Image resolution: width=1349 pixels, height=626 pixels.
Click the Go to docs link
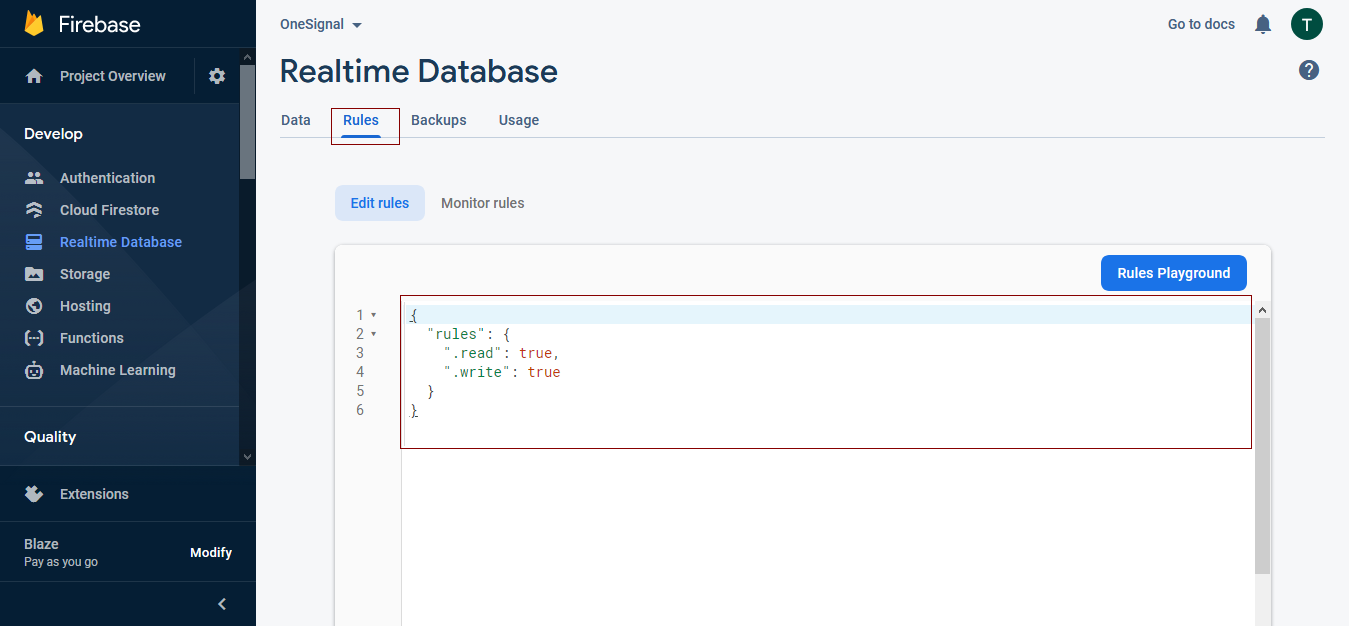click(x=1201, y=24)
